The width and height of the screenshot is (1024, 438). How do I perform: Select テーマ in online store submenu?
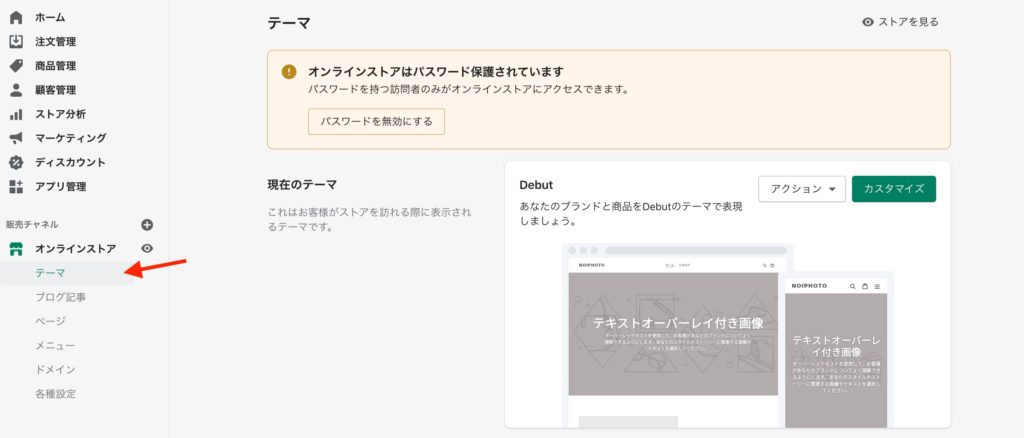click(50, 273)
